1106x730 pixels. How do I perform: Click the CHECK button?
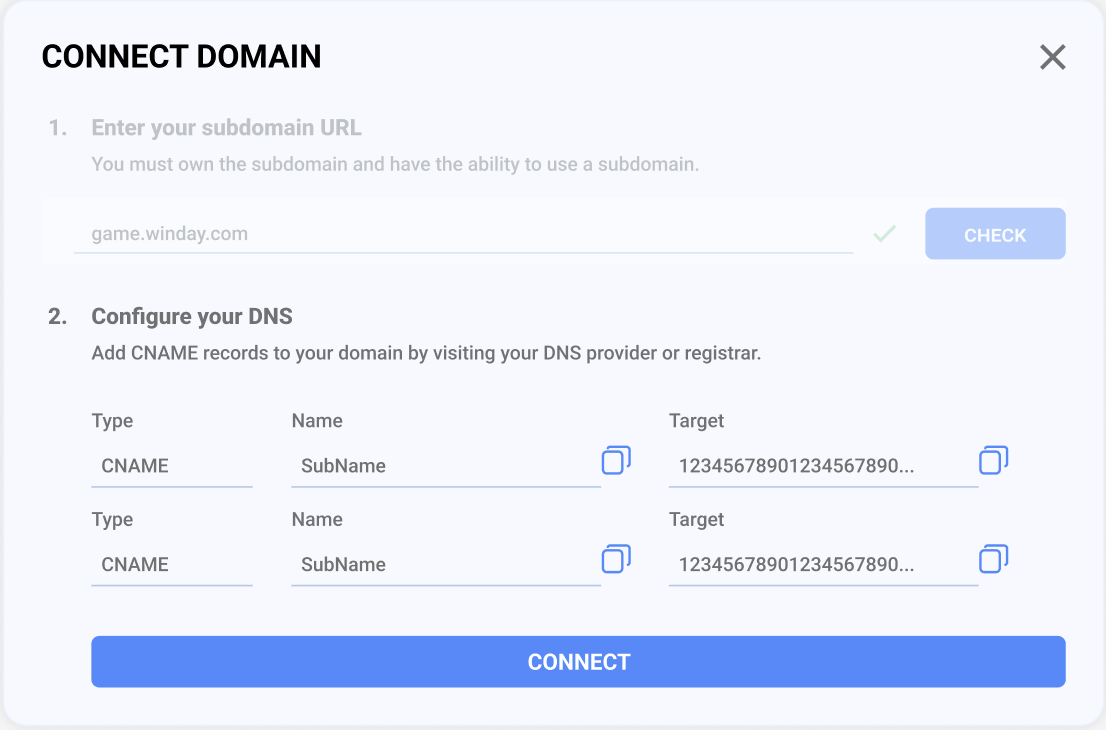[x=995, y=233]
